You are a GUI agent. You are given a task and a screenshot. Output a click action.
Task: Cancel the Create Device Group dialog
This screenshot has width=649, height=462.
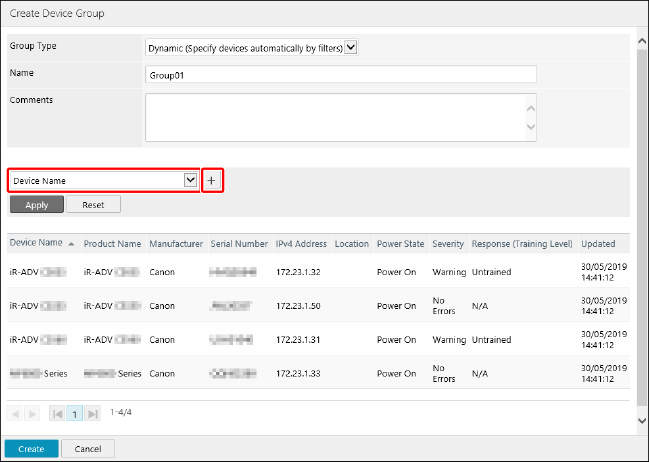pos(88,449)
